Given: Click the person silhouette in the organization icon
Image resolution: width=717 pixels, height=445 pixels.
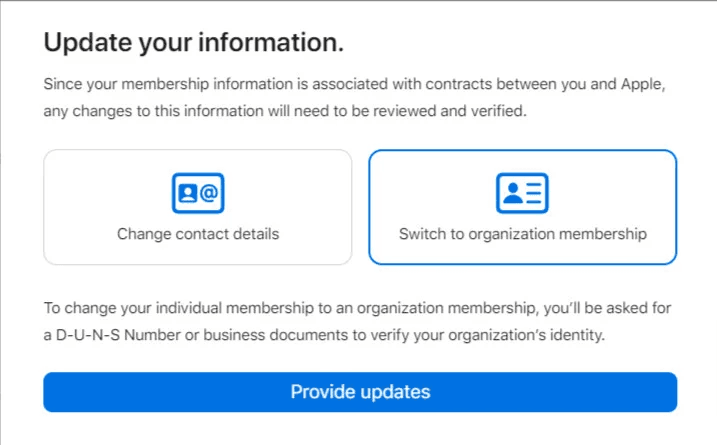Looking at the screenshot, I should click(510, 193).
